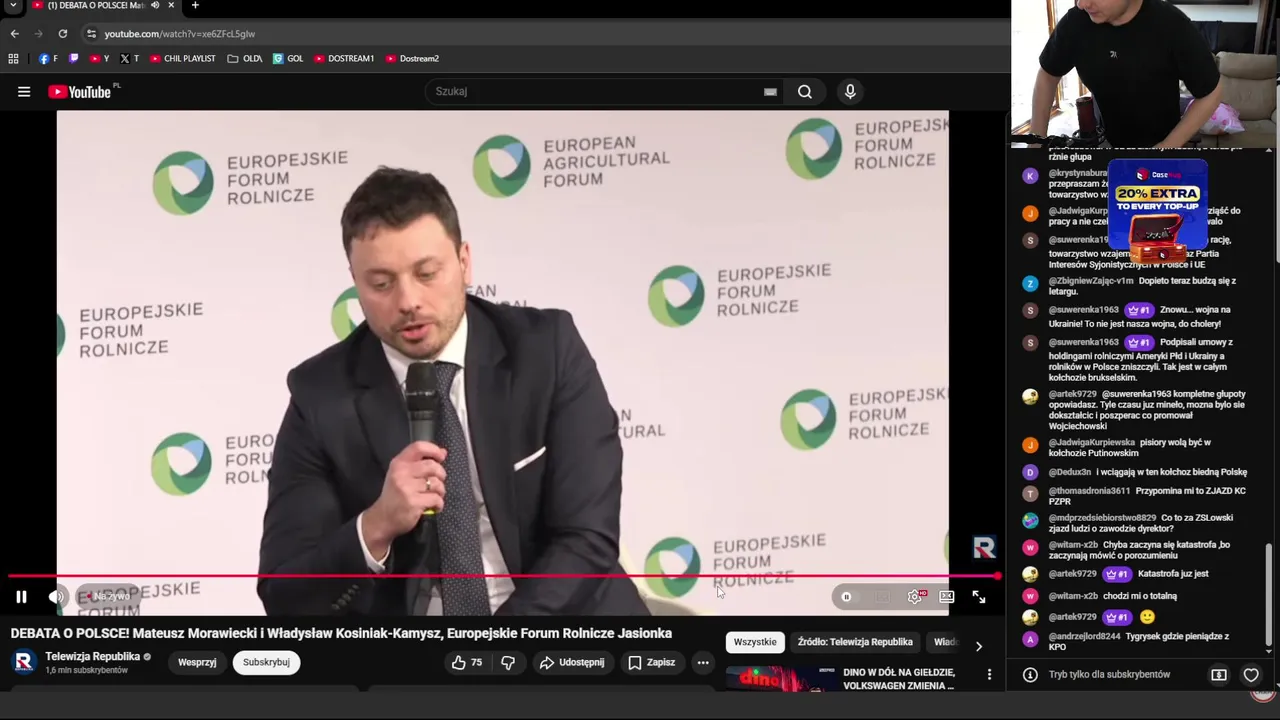Viewport: 1280px width, 720px height.
Task: Open the site info icon in the address bar
Action: [x=91, y=34]
